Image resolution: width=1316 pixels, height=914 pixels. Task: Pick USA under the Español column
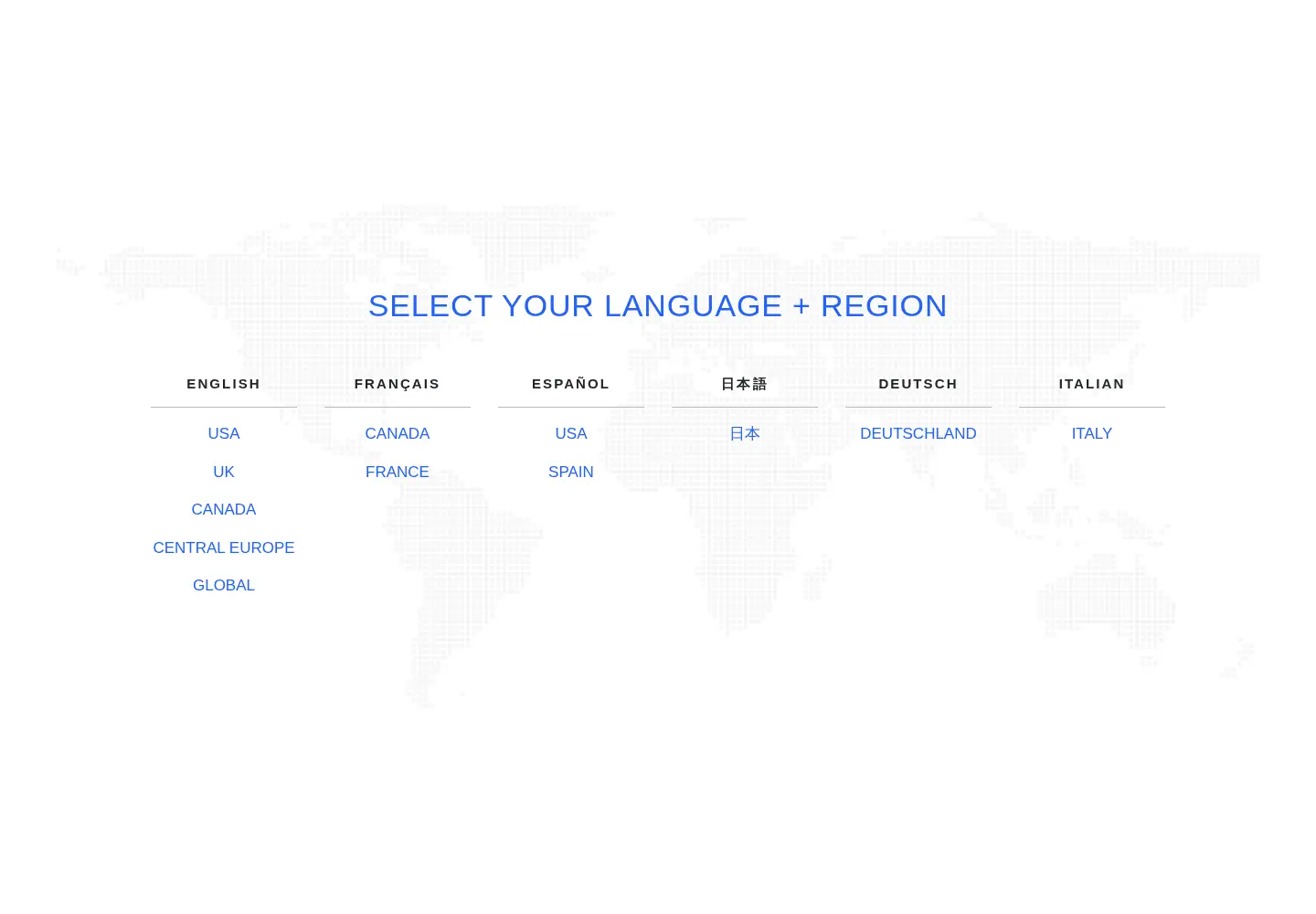point(571,434)
